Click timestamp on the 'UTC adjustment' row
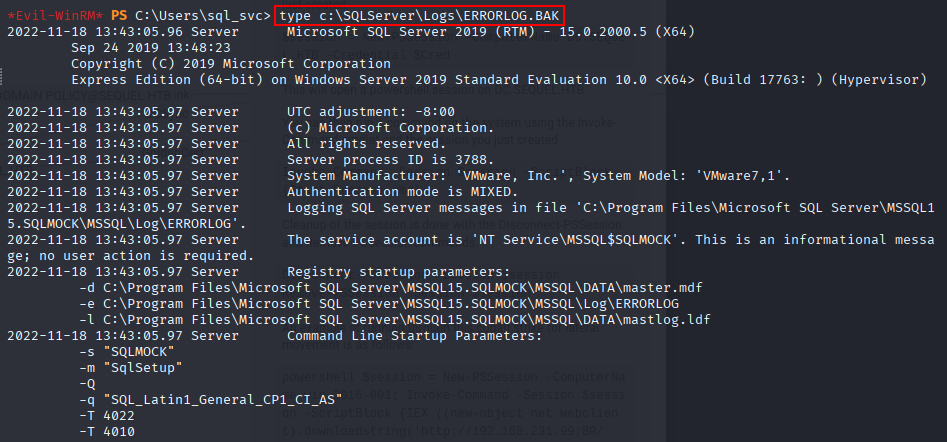The width and height of the screenshot is (947, 442). click(x=95, y=112)
